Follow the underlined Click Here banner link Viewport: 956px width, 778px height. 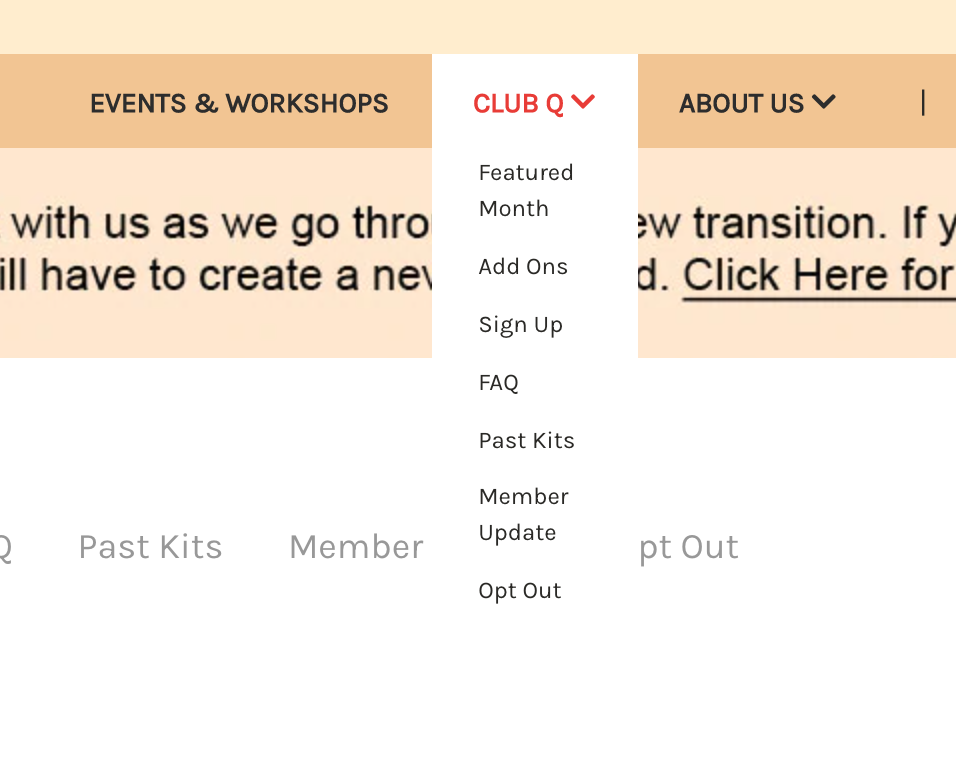pyautogui.click(x=818, y=275)
